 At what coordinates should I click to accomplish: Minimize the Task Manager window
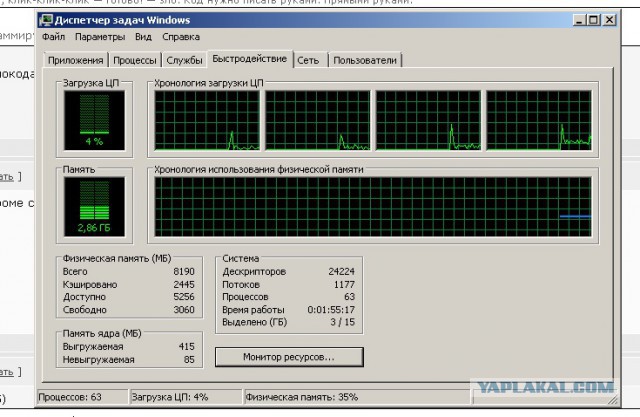tap(580, 20)
